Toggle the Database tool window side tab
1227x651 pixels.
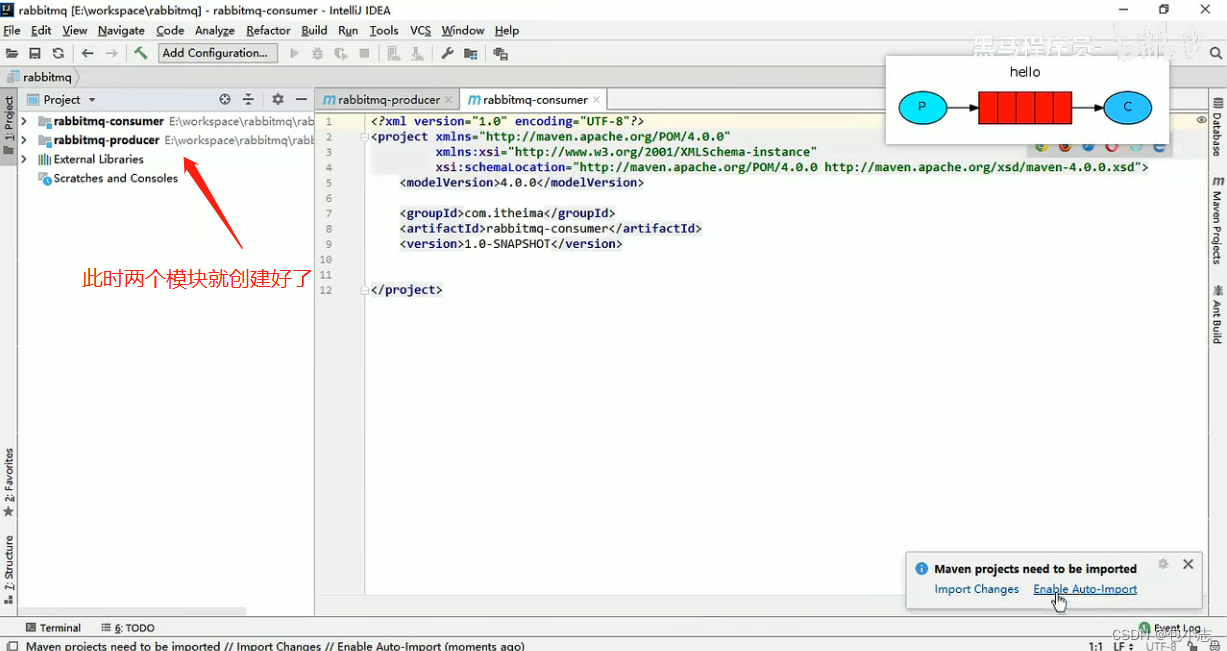click(x=1217, y=127)
